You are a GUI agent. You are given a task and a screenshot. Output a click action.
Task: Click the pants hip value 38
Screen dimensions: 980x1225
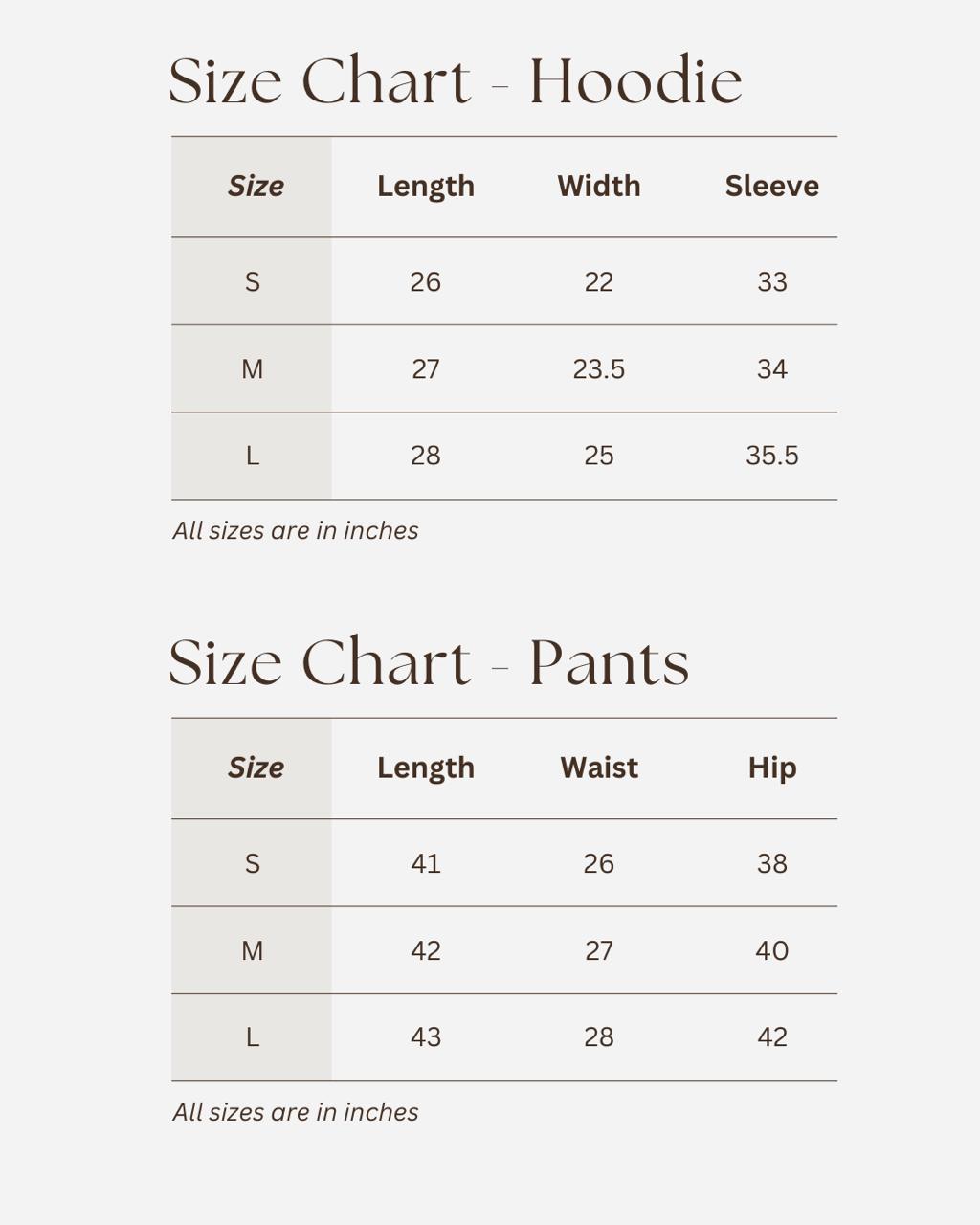(x=771, y=864)
